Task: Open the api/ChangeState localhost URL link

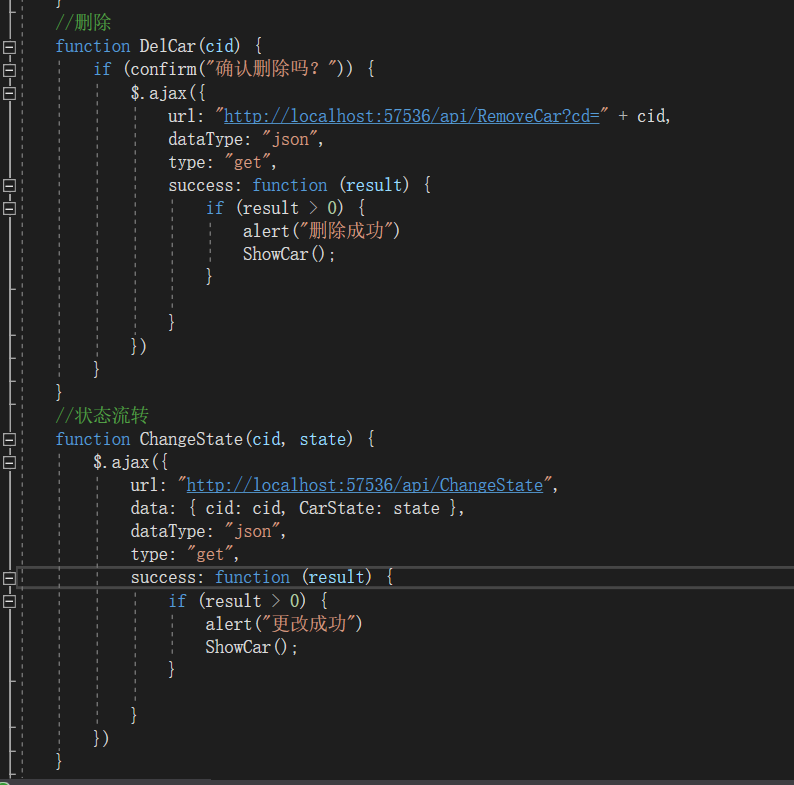Action: click(x=365, y=485)
